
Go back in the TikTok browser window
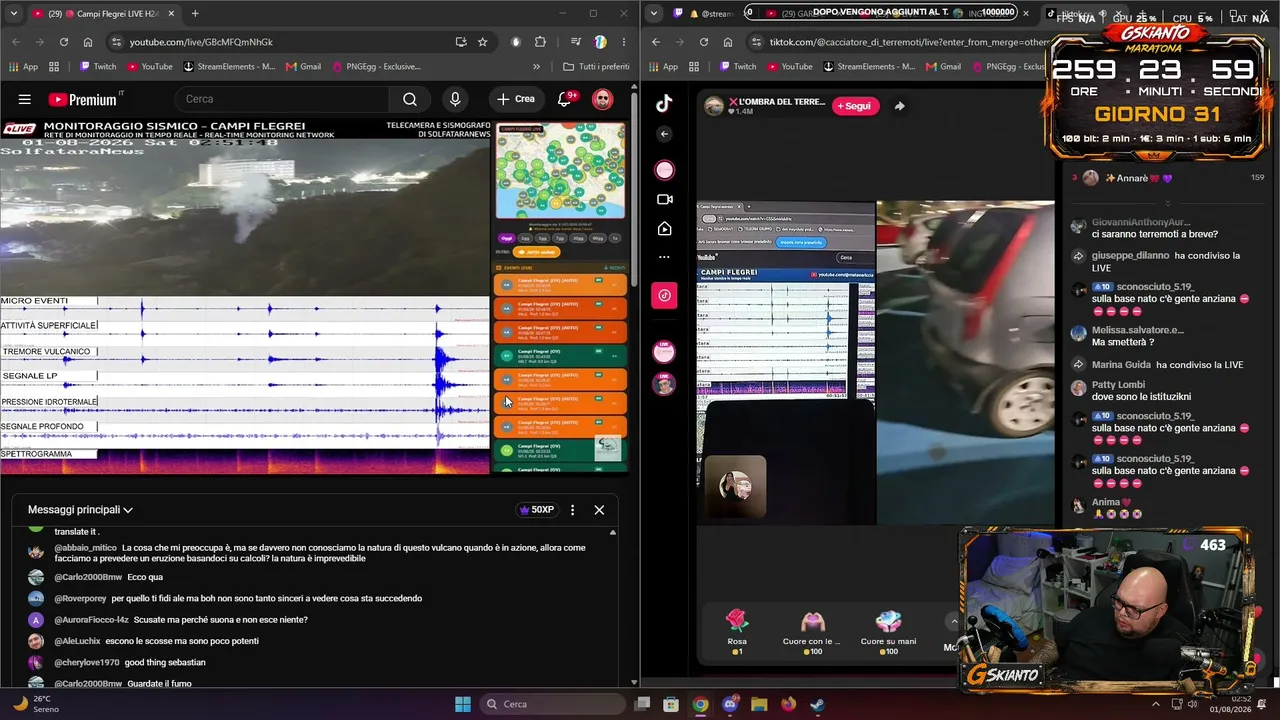click(x=656, y=42)
